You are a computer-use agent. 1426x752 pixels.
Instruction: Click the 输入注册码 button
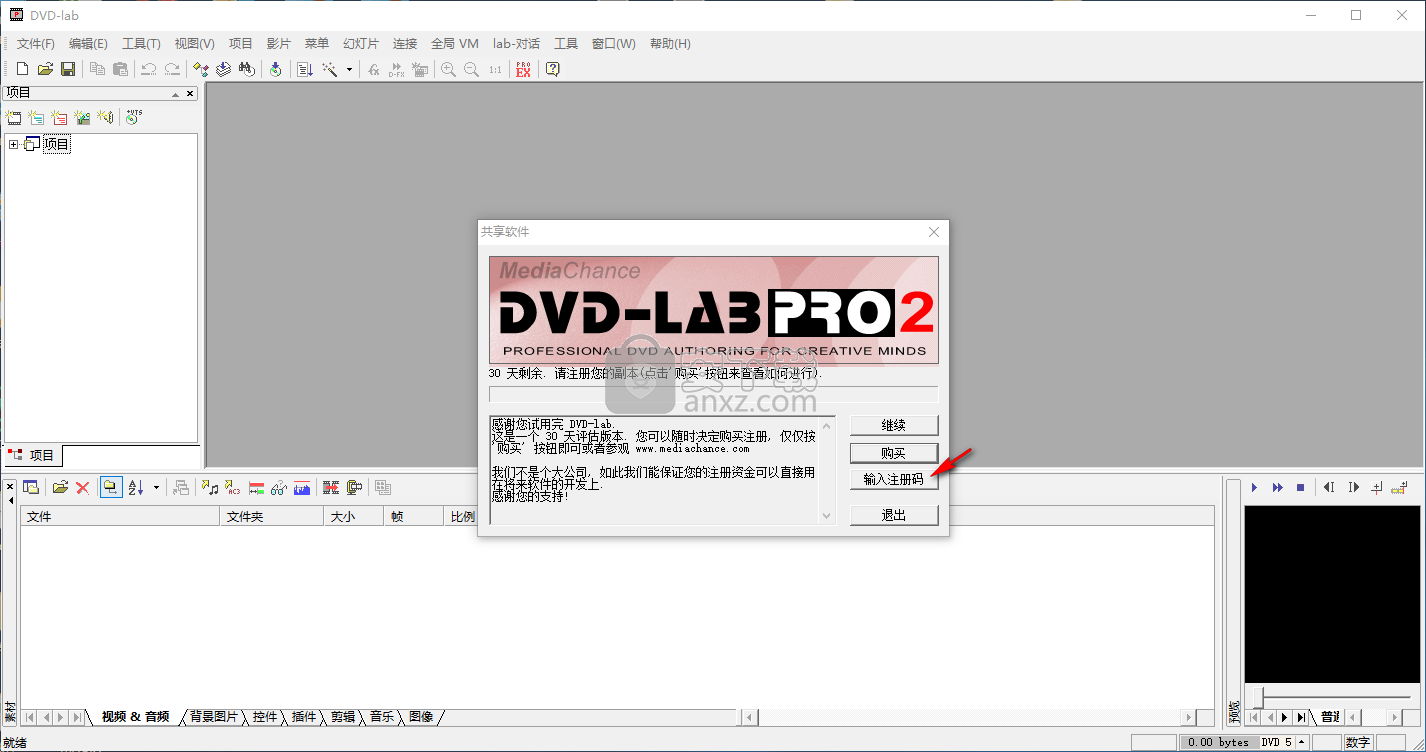tap(894, 479)
